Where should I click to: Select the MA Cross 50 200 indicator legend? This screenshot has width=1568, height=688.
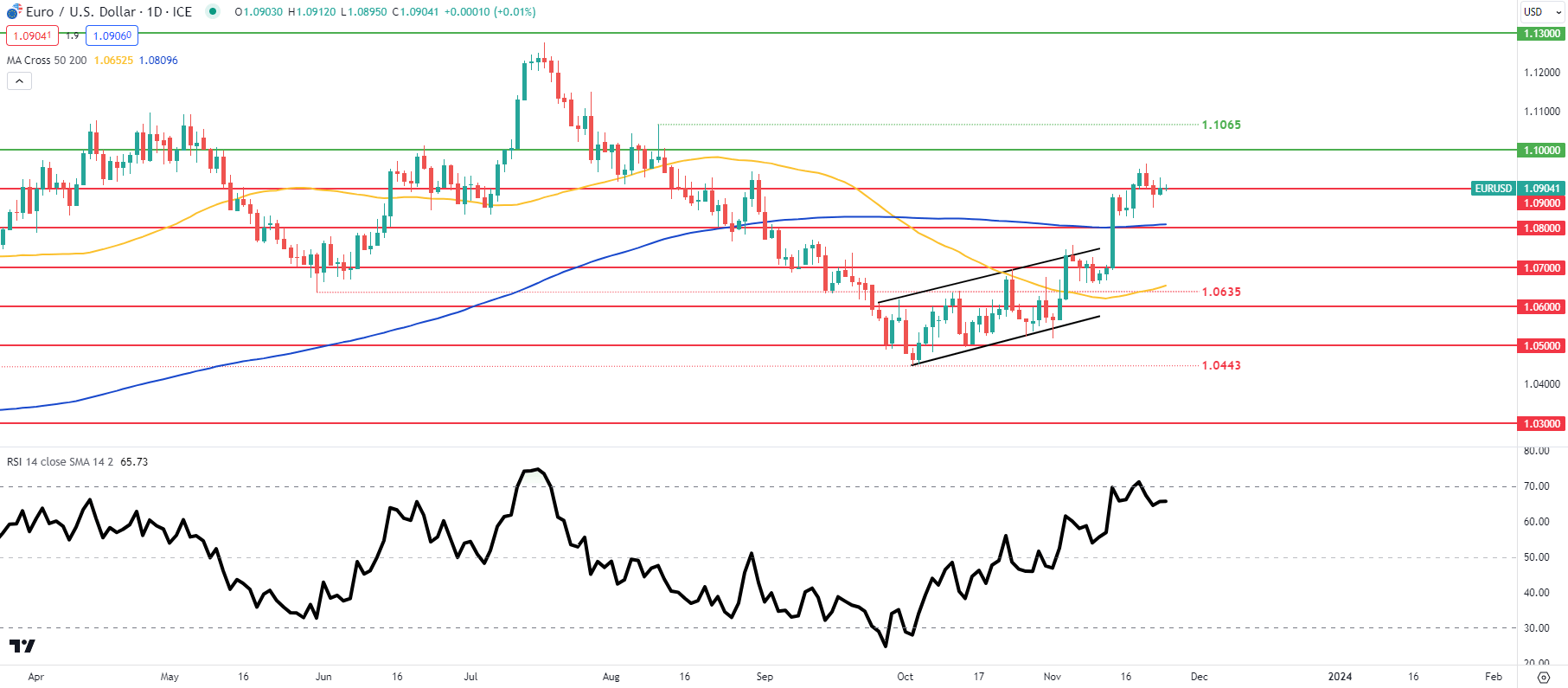click(47, 61)
